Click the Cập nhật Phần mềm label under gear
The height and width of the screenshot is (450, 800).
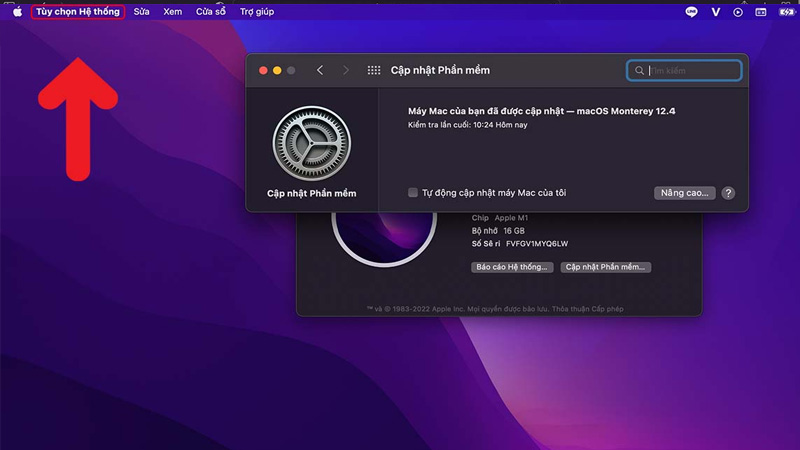(312, 193)
